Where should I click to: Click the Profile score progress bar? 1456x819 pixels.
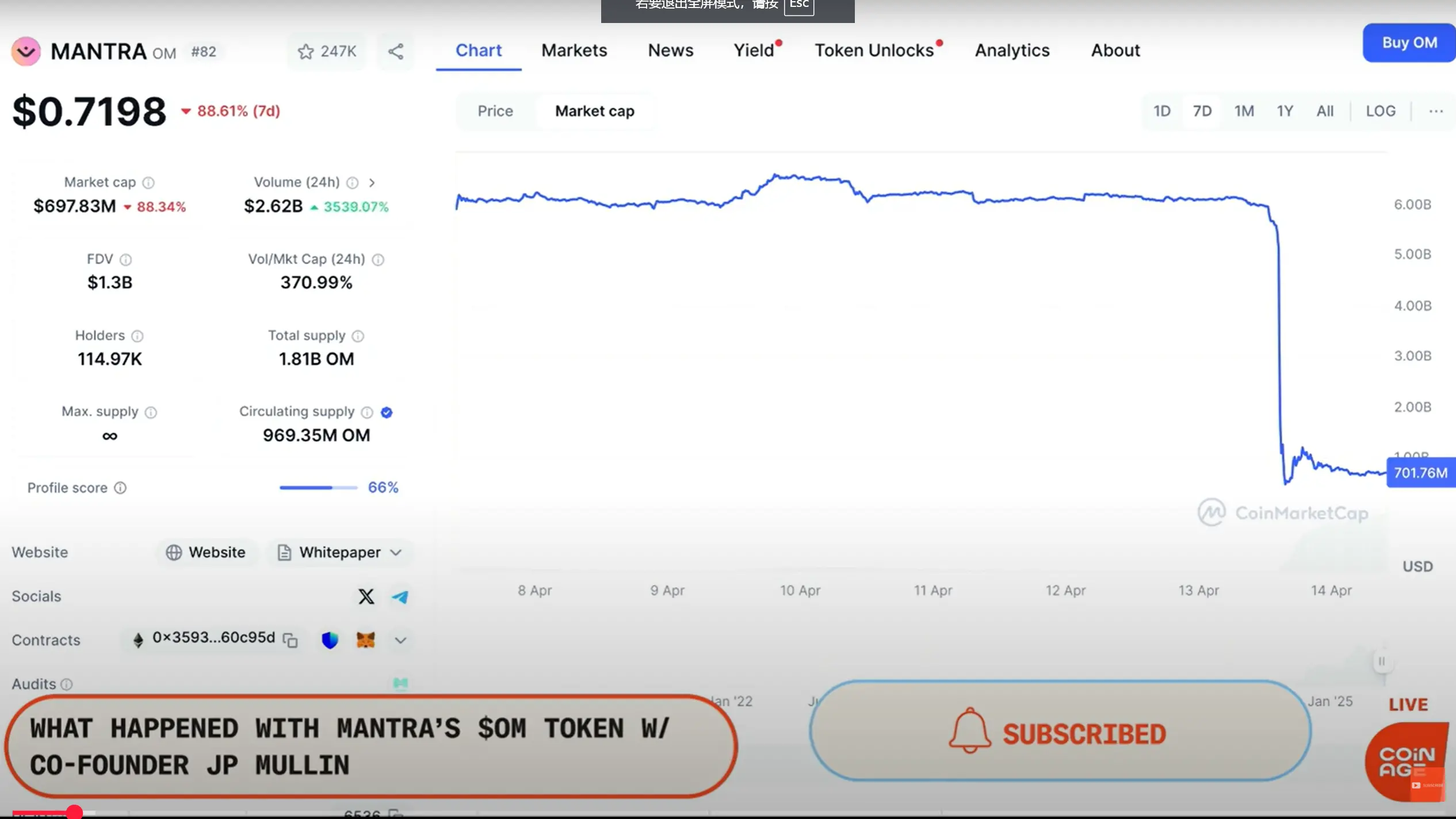point(318,487)
